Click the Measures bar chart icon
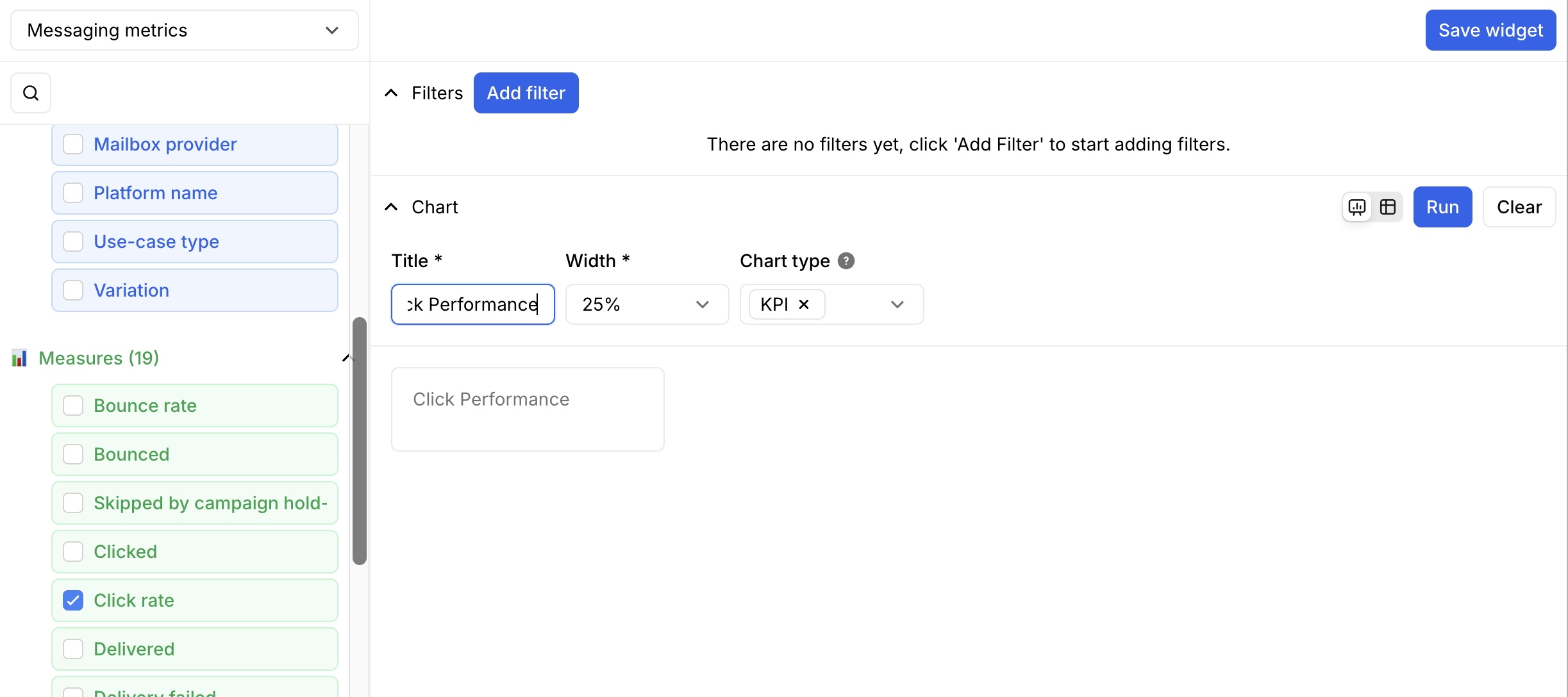 point(19,358)
